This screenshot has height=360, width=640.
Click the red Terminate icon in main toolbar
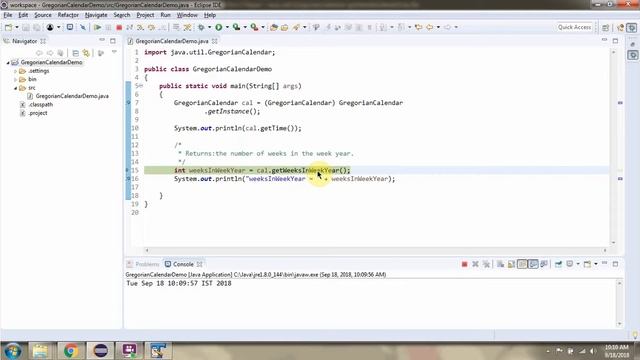(x=119, y=27)
